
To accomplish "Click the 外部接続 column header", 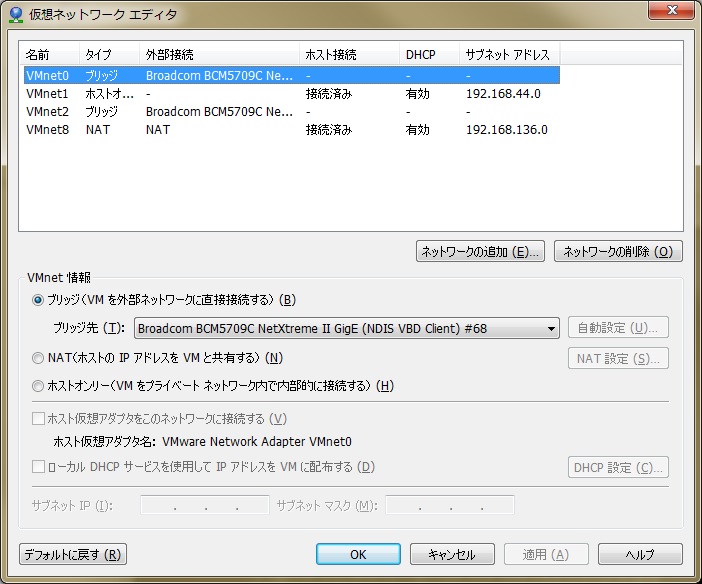I will click(219, 55).
